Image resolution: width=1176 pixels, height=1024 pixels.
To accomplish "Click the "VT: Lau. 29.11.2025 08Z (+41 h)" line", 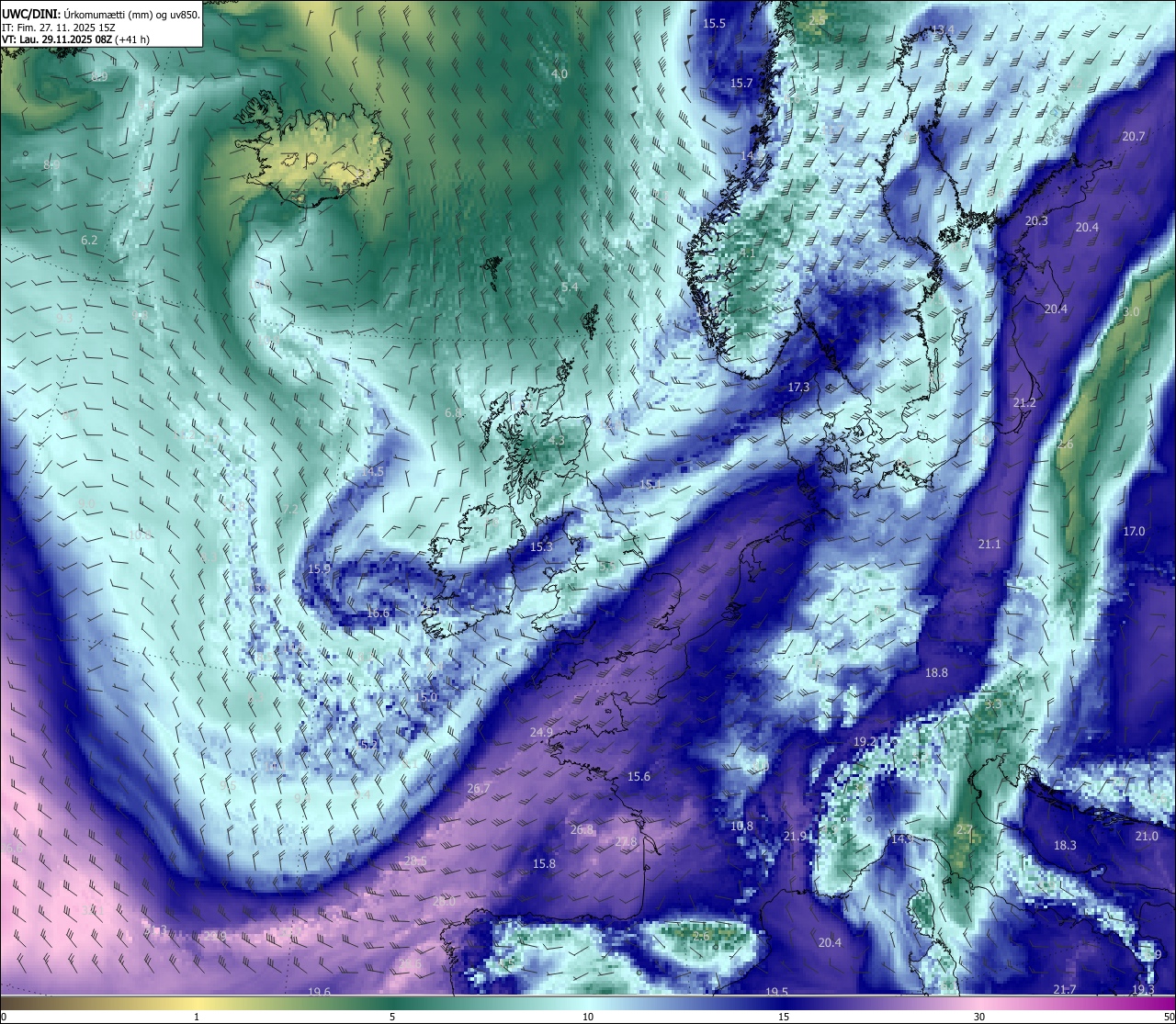I will click(75, 39).
